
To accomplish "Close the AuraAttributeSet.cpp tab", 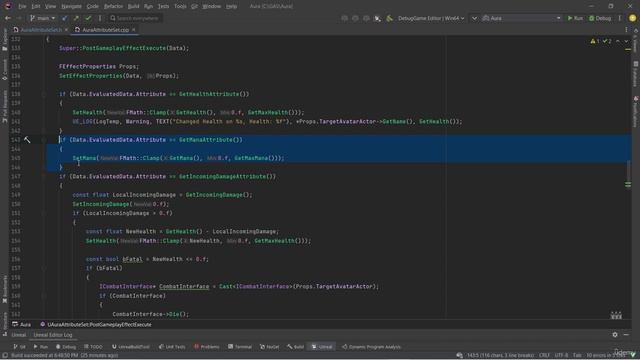I will 133,30.
